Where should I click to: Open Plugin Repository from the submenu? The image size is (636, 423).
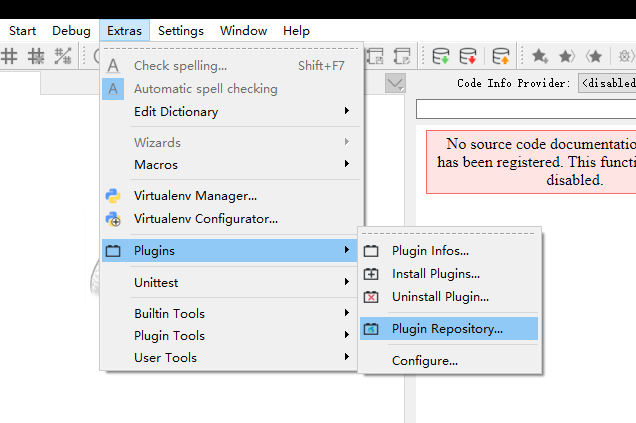click(x=449, y=329)
